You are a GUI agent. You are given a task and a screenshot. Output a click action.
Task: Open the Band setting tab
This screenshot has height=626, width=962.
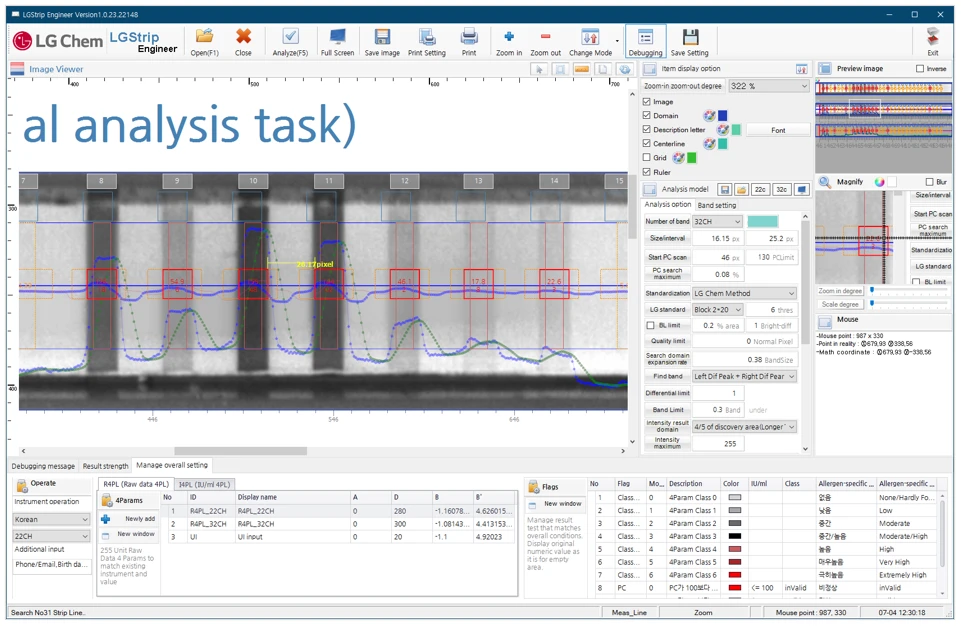[717, 206]
